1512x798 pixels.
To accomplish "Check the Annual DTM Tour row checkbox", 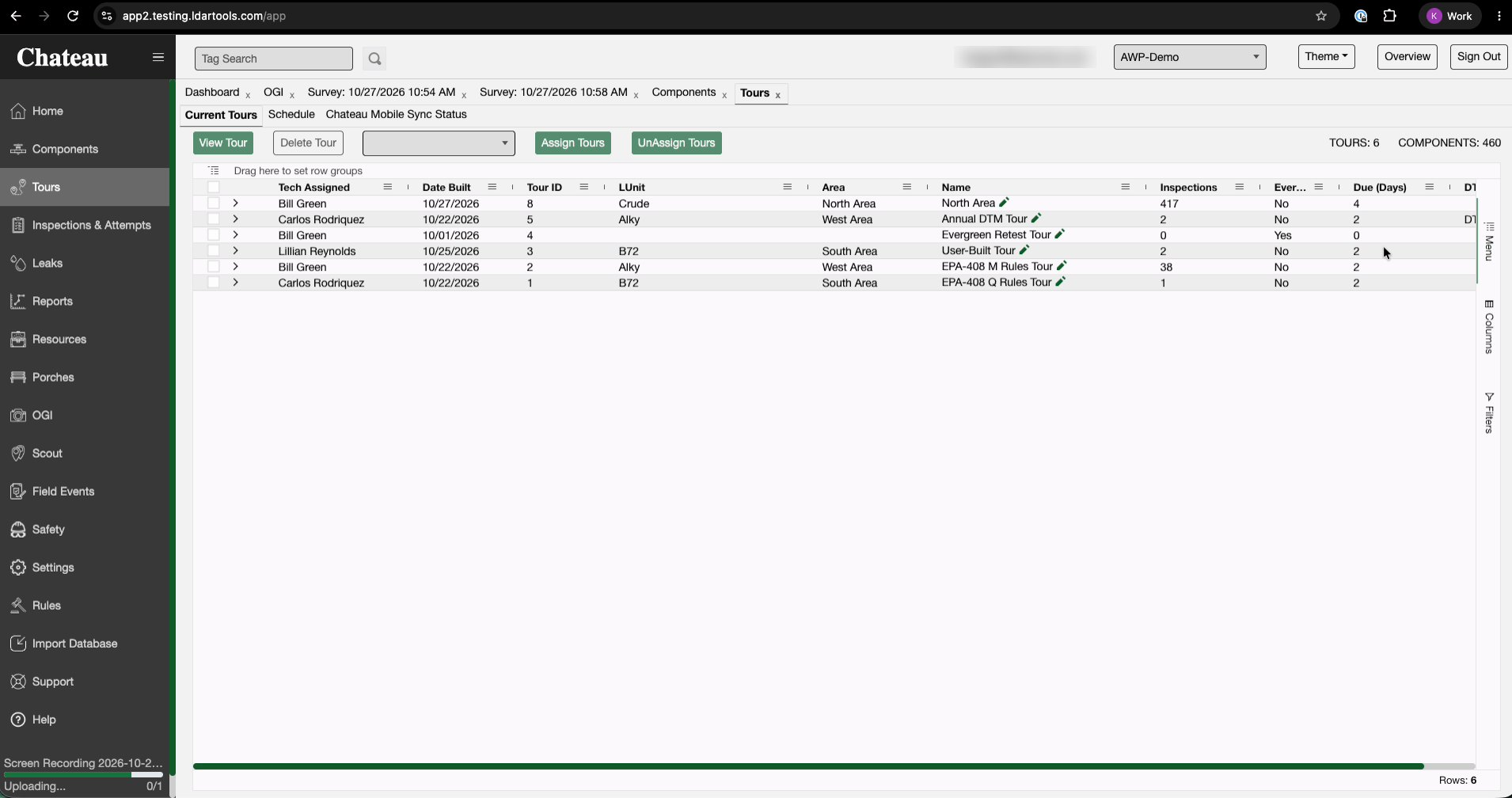I will coord(214,219).
